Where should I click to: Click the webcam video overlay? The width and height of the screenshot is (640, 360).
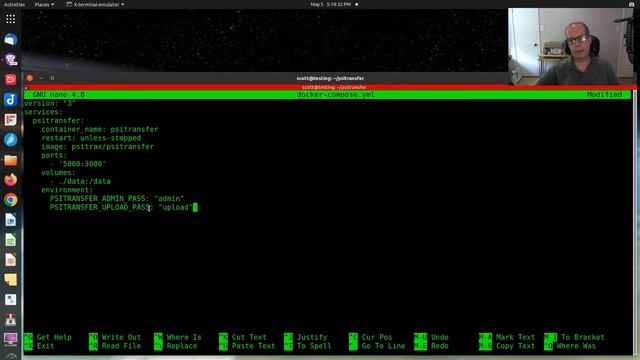tap(572, 47)
